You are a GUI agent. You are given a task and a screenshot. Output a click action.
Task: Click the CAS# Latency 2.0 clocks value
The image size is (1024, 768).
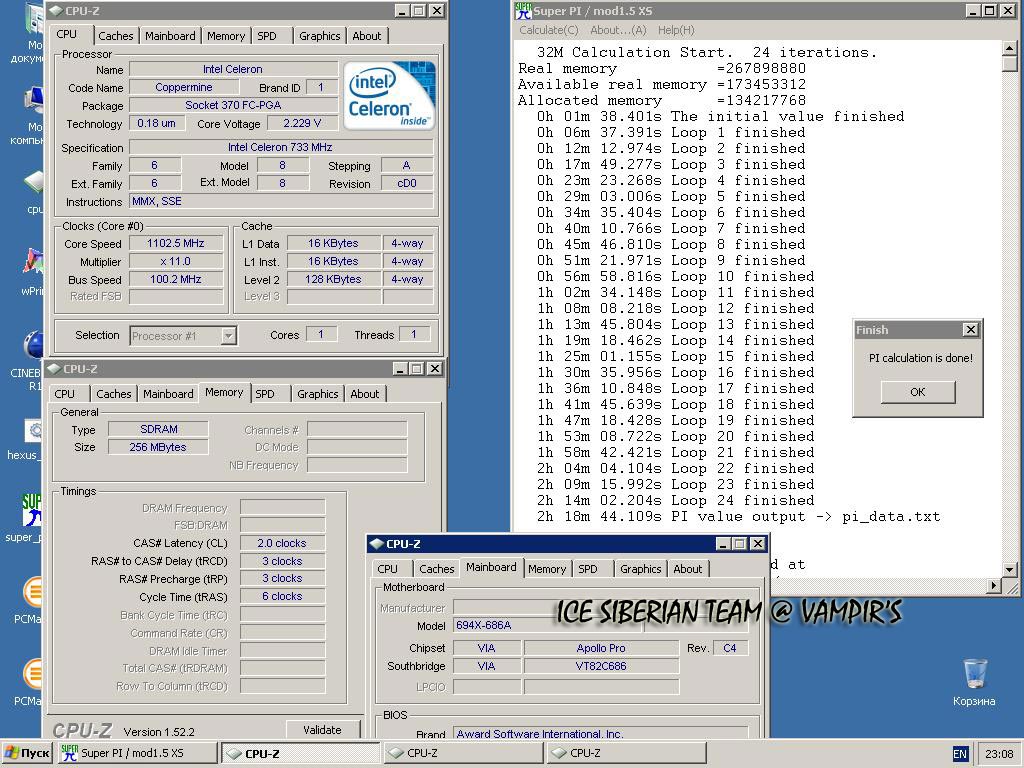(282, 543)
